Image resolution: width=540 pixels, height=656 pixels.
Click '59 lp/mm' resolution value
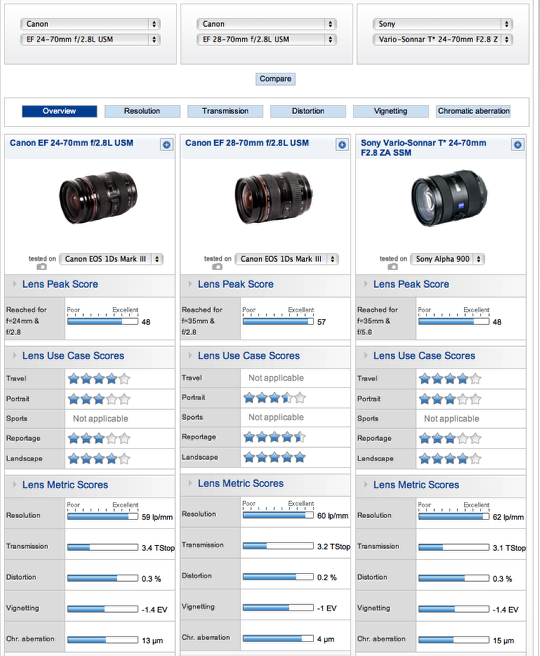pos(157,517)
